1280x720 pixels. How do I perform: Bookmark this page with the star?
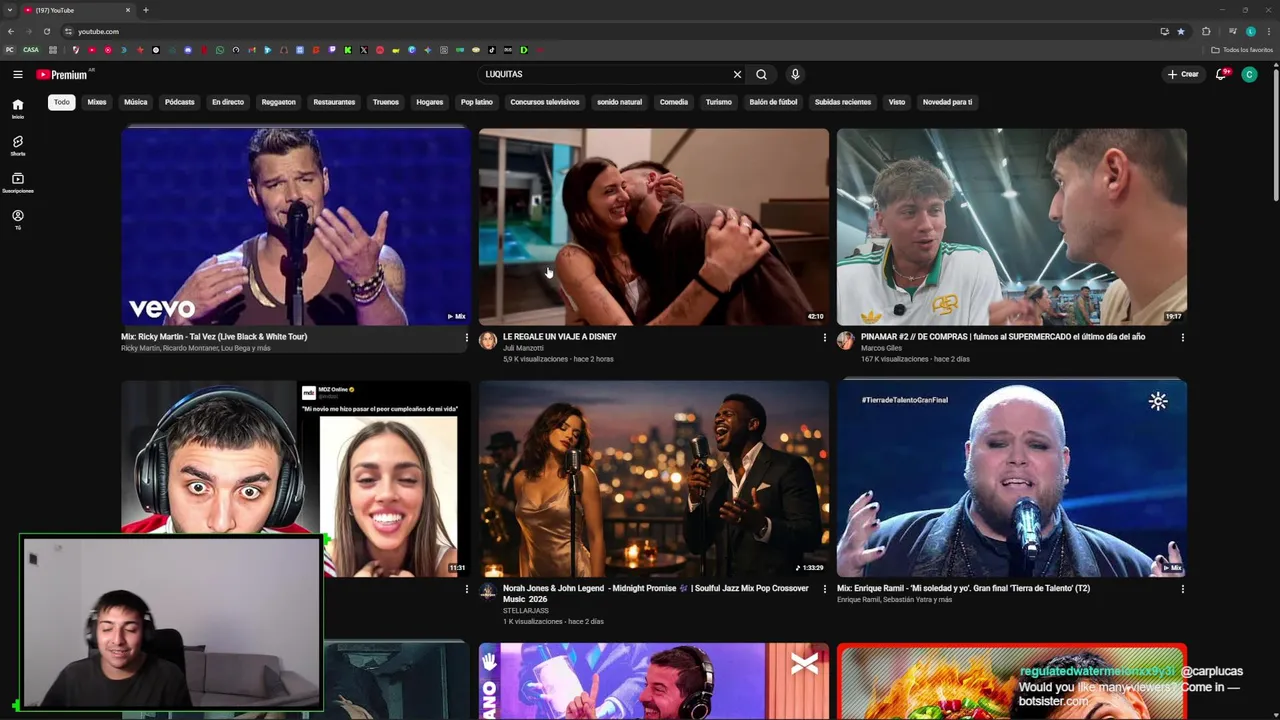(1181, 31)
